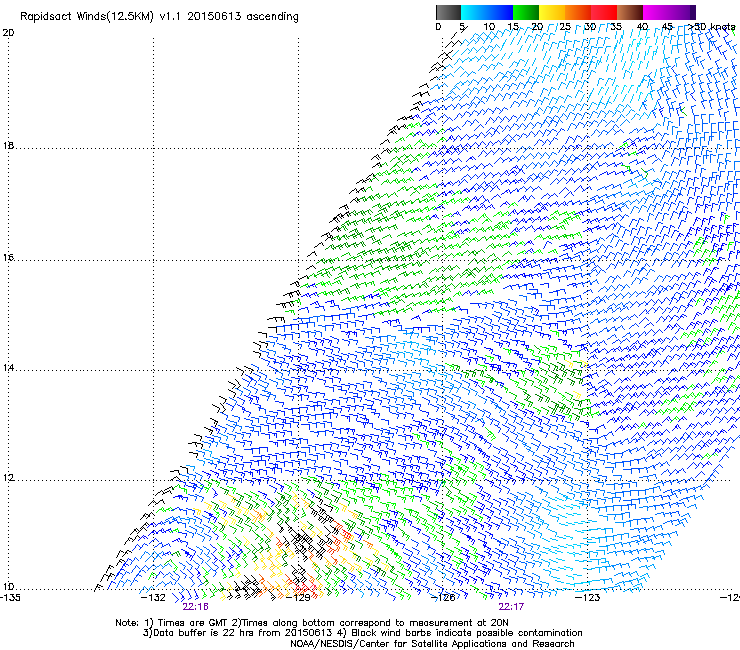Click the longitude label -123
The image size is (740, 650).
[x=588, y=597]
